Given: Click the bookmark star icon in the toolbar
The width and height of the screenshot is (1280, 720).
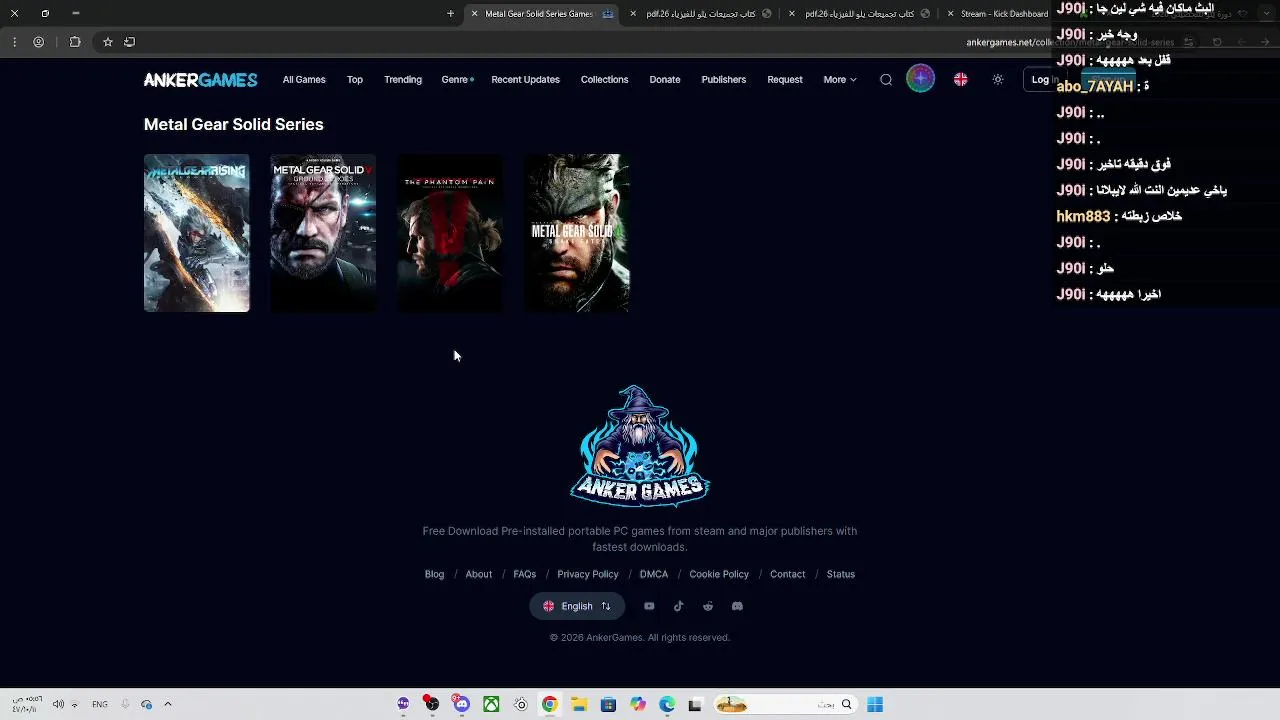Looking at the screenshot, I should [x=108, y=42].
